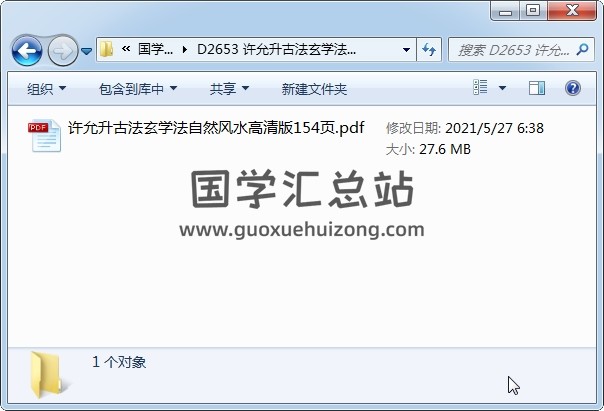The width and height of the screenshot is (604, 411).
Task: Click the breadcrumb overflow chevron
Action: coord(126,49)
